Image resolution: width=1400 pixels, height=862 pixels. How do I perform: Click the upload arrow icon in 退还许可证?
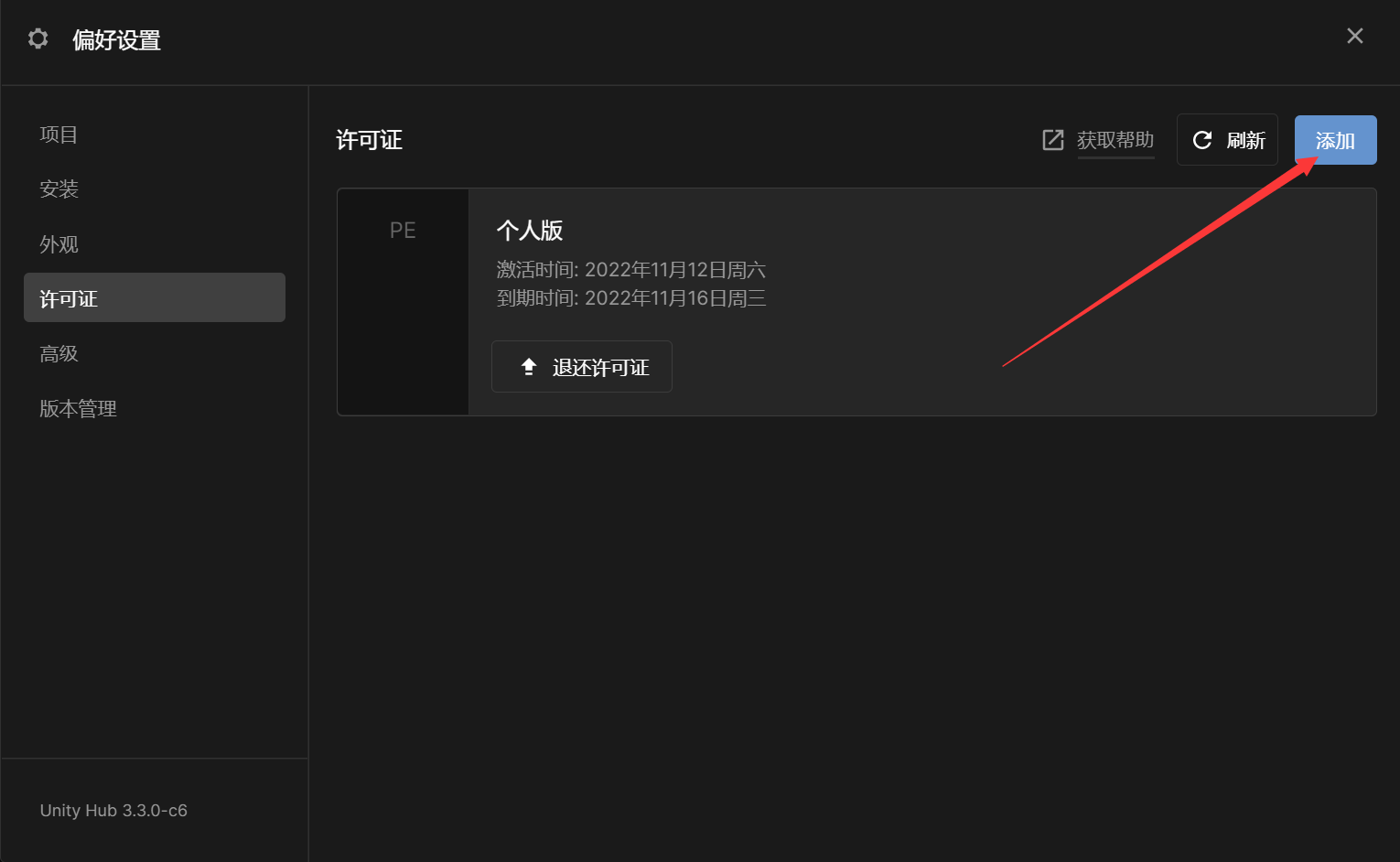(529, 367)
